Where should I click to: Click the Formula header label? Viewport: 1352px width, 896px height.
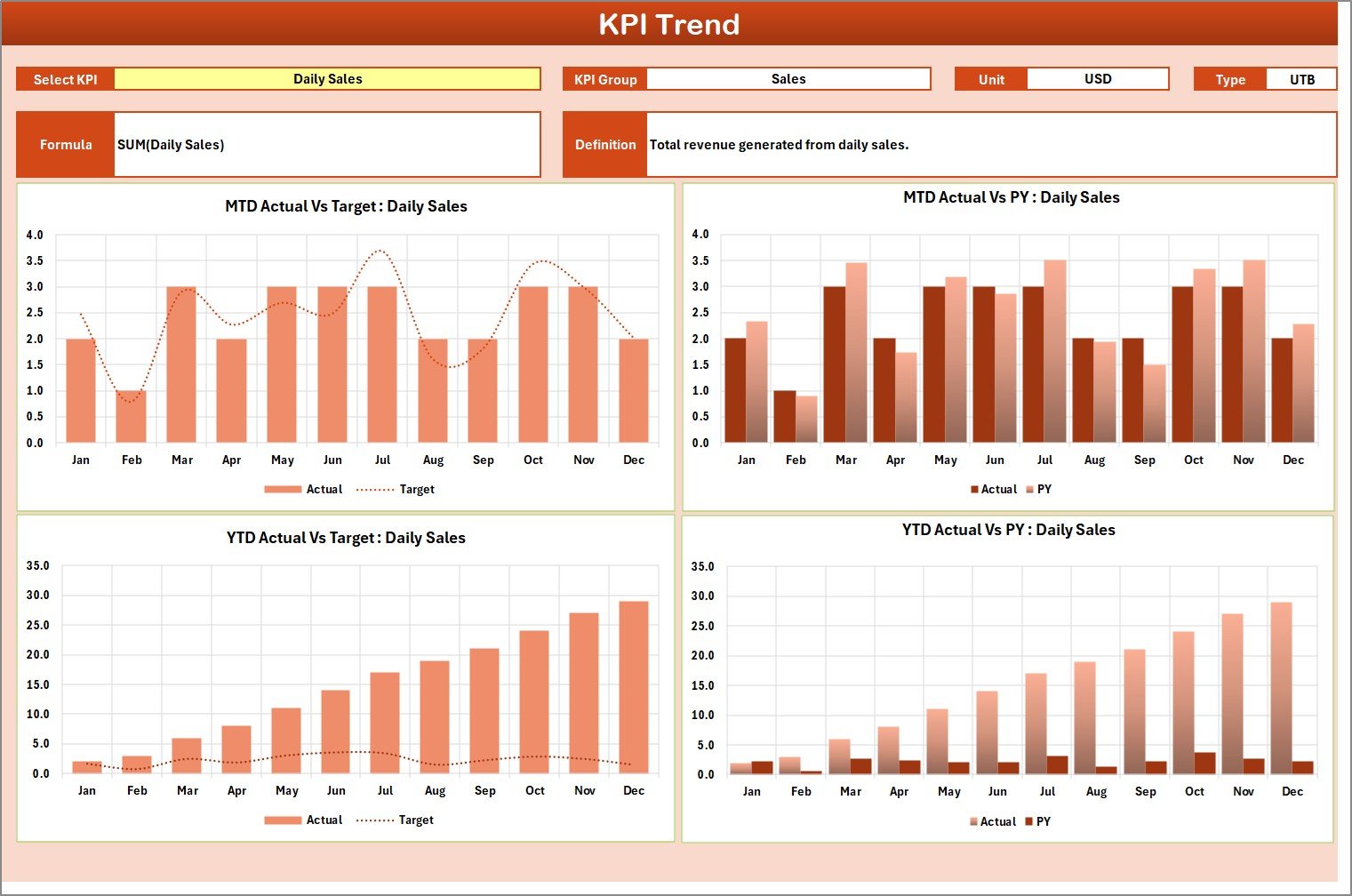[66, 144]
